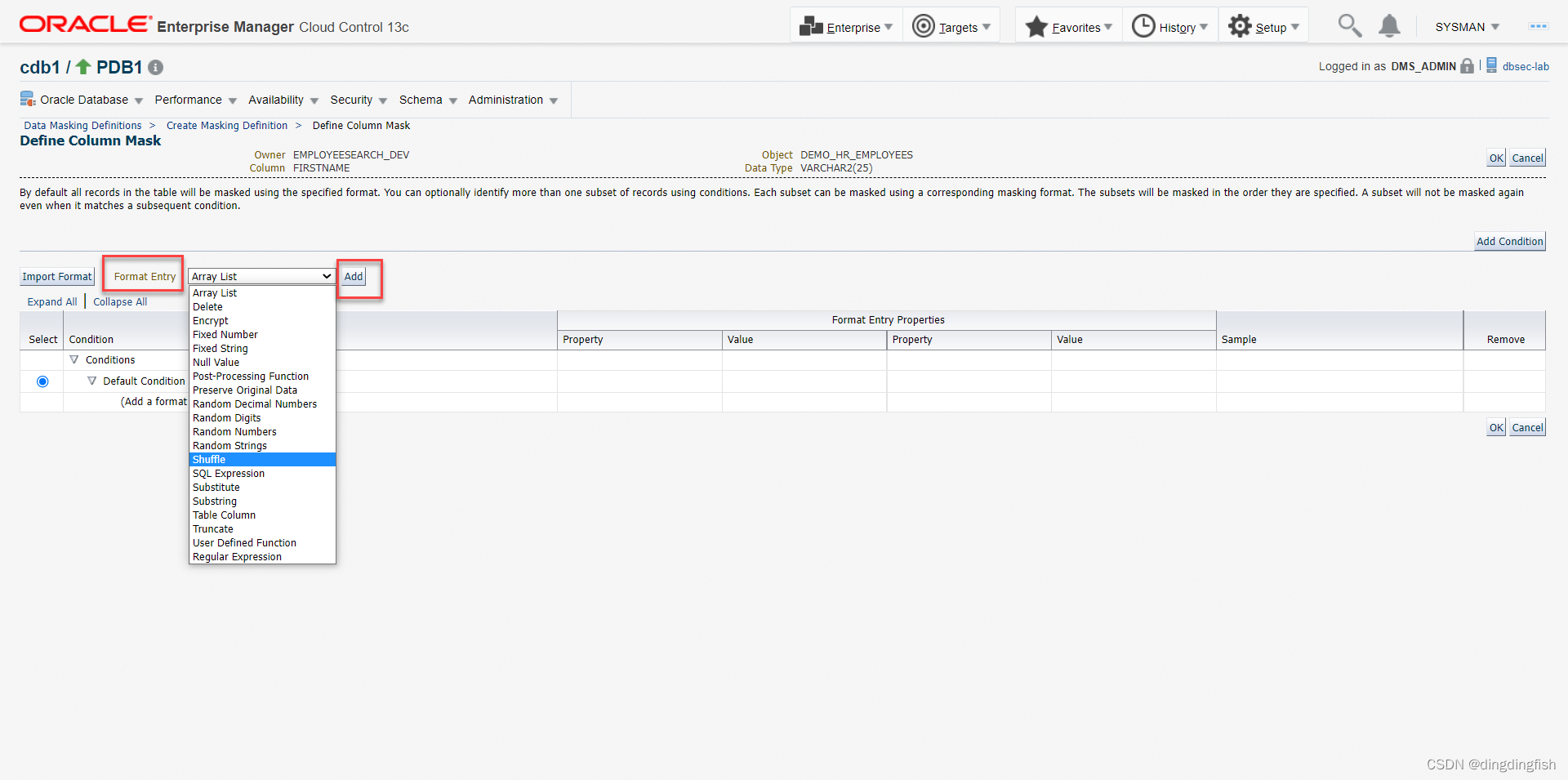The width and height of the screenshot is (1568, 780).
Task: Choose Preserve Original Data option
Action: 262,390
